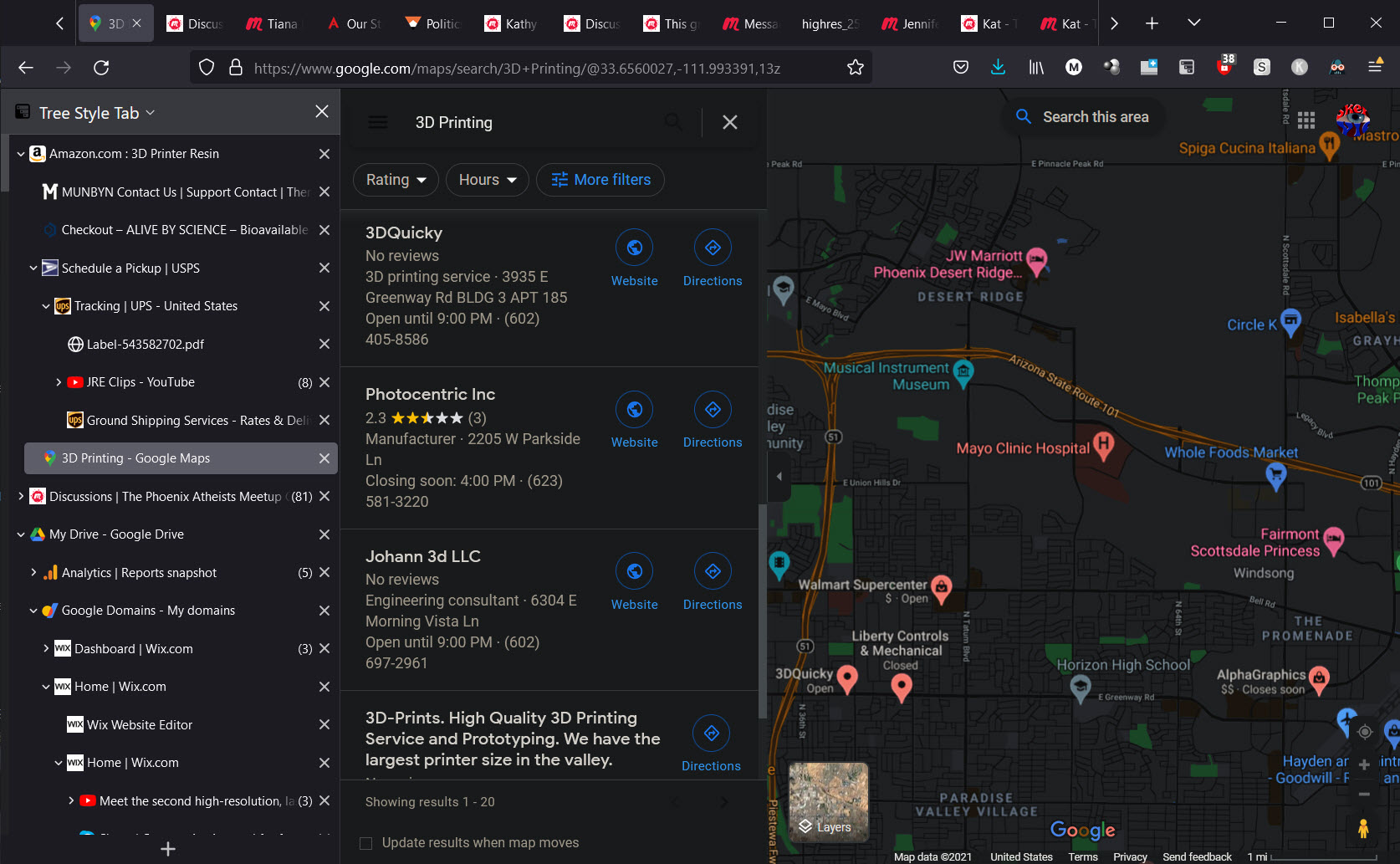Expand Analytics Reports snapshot tab group
The width and height of the screenshot is (1400, 864).
click(x=33, y=573)
